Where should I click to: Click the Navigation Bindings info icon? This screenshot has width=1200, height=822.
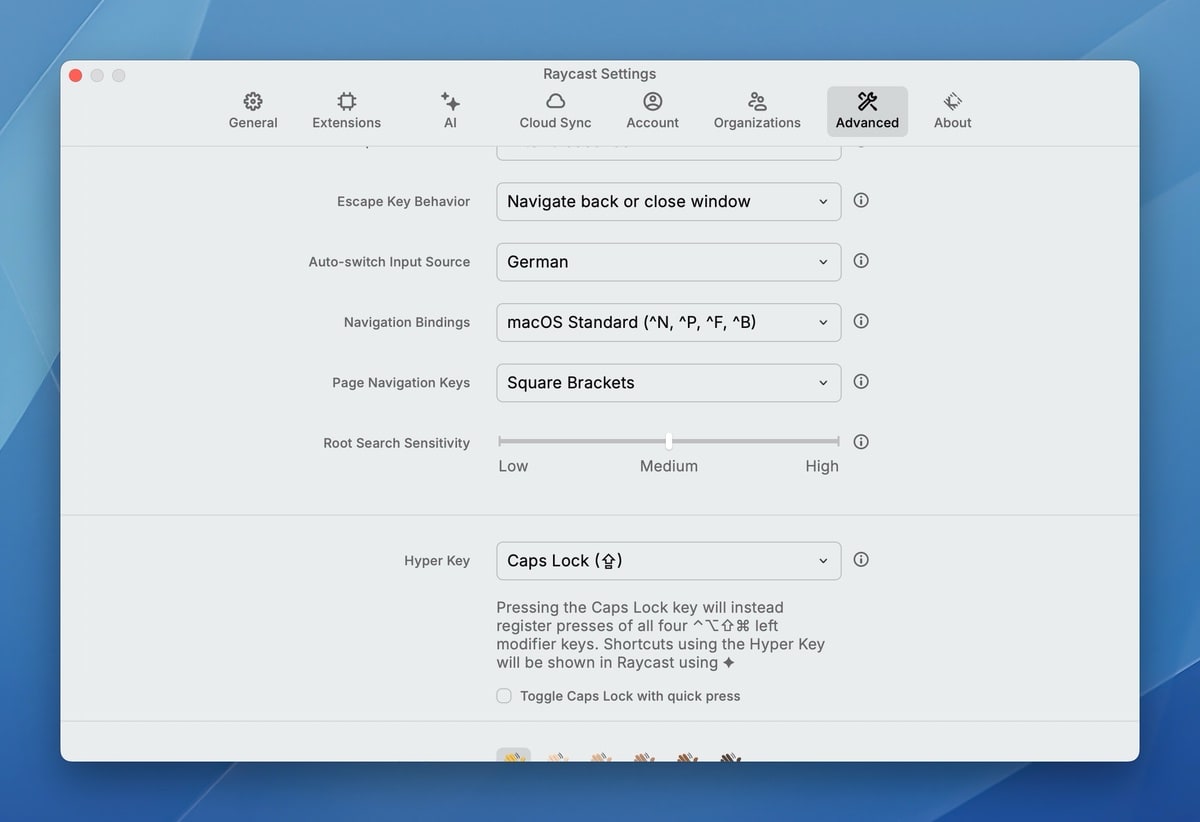coord(861,321)
